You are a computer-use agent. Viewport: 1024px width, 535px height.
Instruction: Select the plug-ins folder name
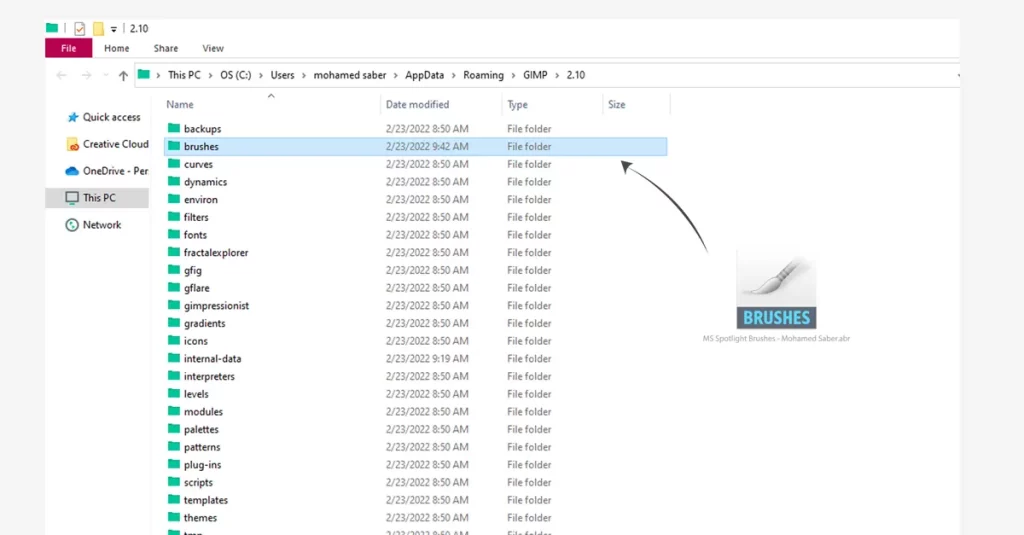tap(202, 464)
